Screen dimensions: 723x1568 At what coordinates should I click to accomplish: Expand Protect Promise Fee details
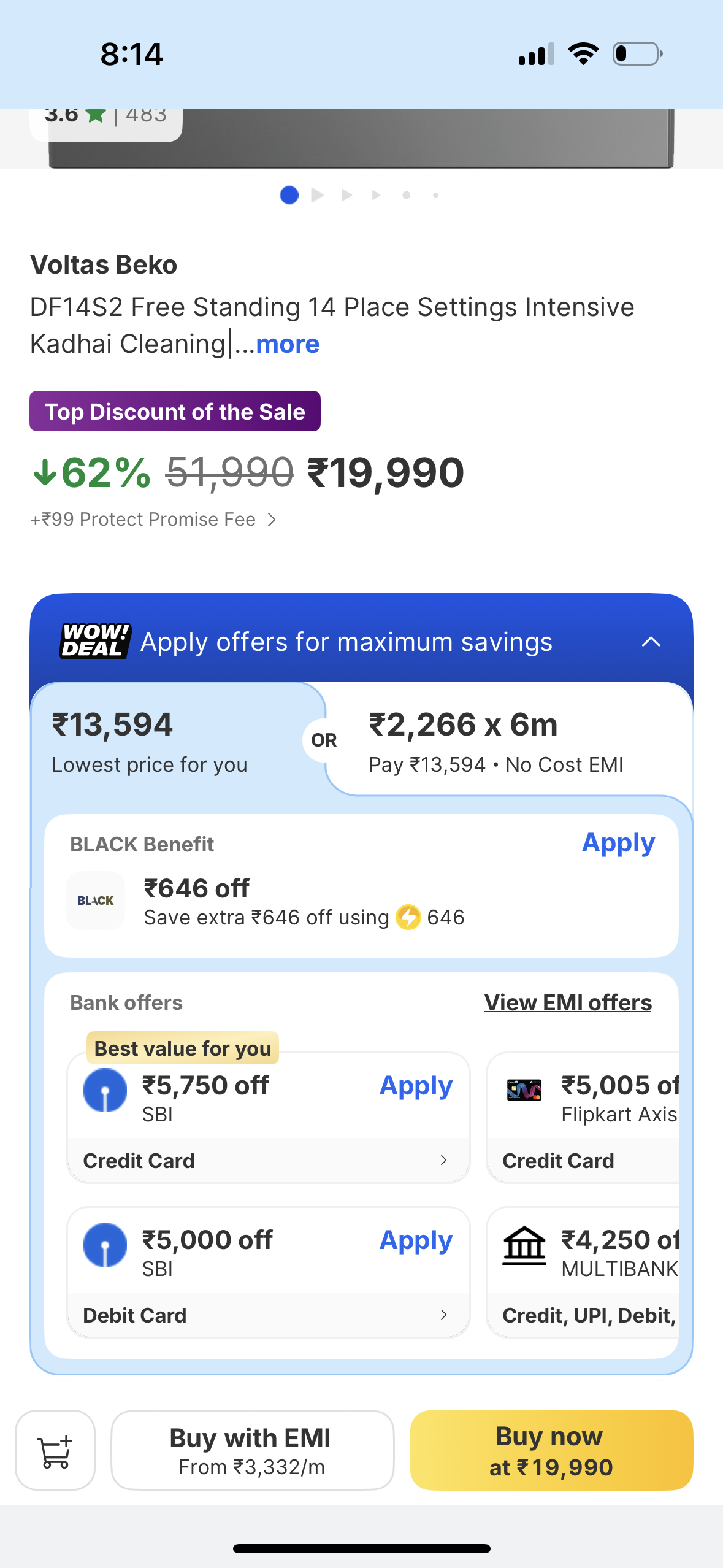pos(272,520)
